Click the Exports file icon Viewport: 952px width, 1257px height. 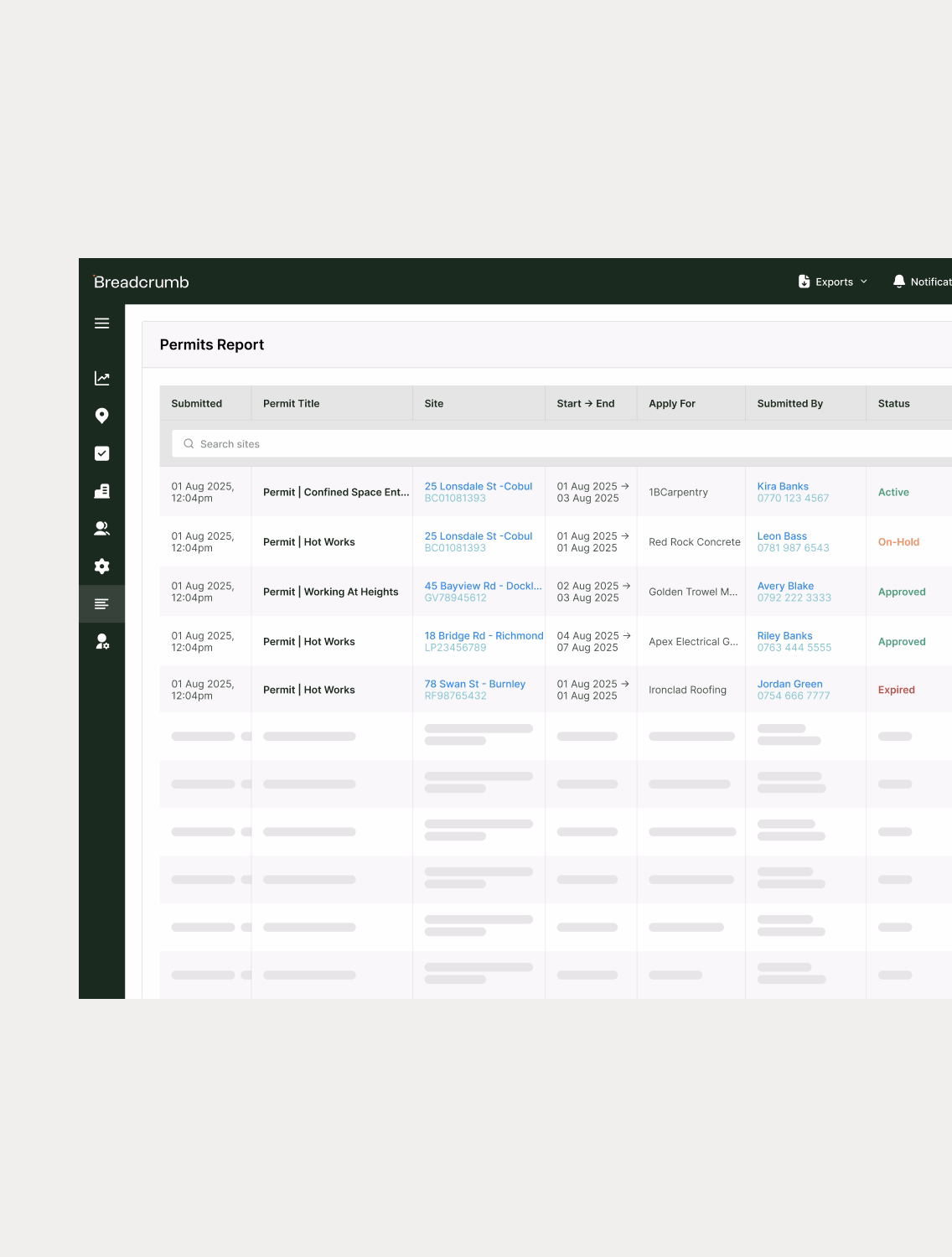pyautogui.click(x=804, y=282)
